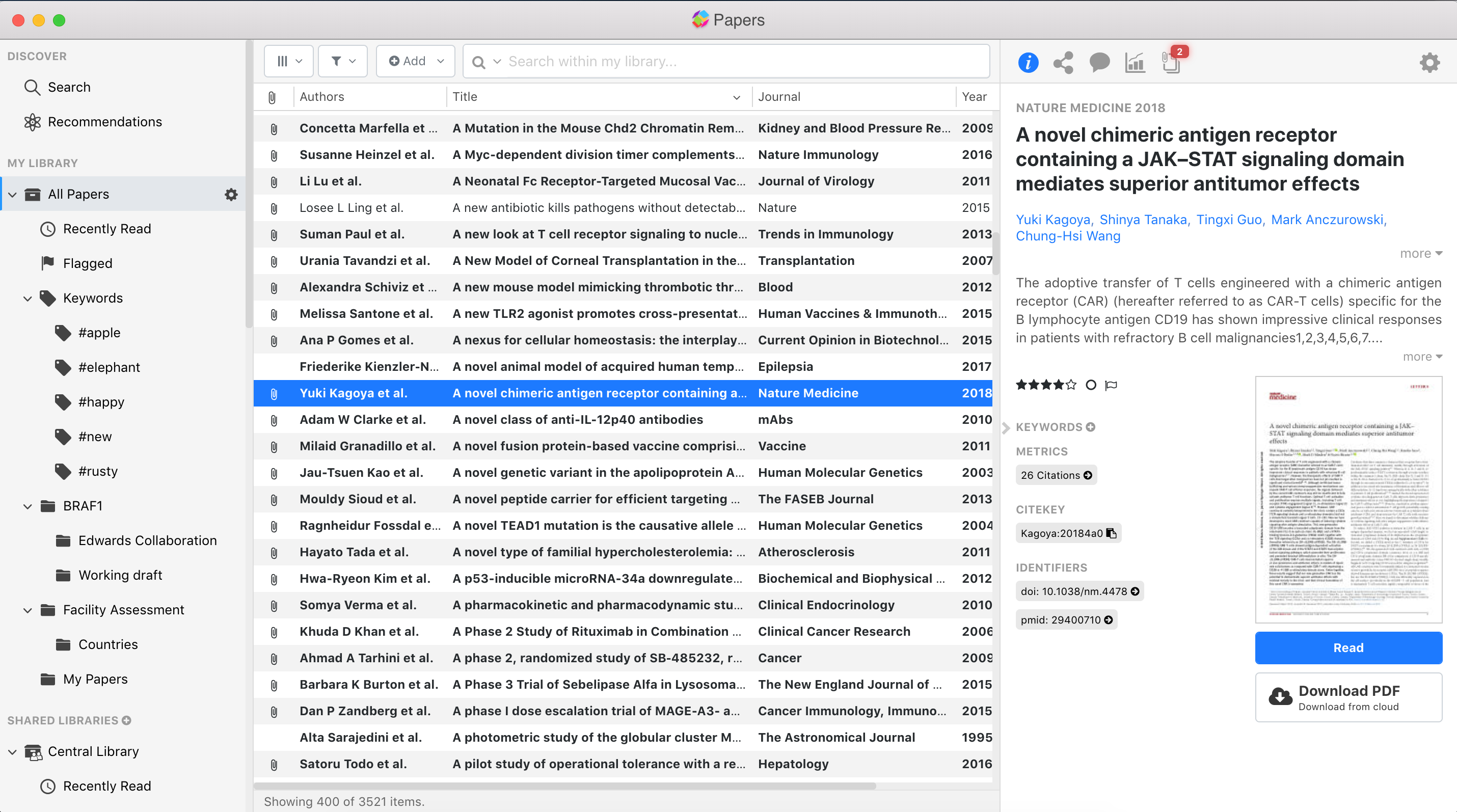This screenshot has width=1457, height=812.
Task: Copy the citekey Kagoya:20184a0
Action: 1112,533
